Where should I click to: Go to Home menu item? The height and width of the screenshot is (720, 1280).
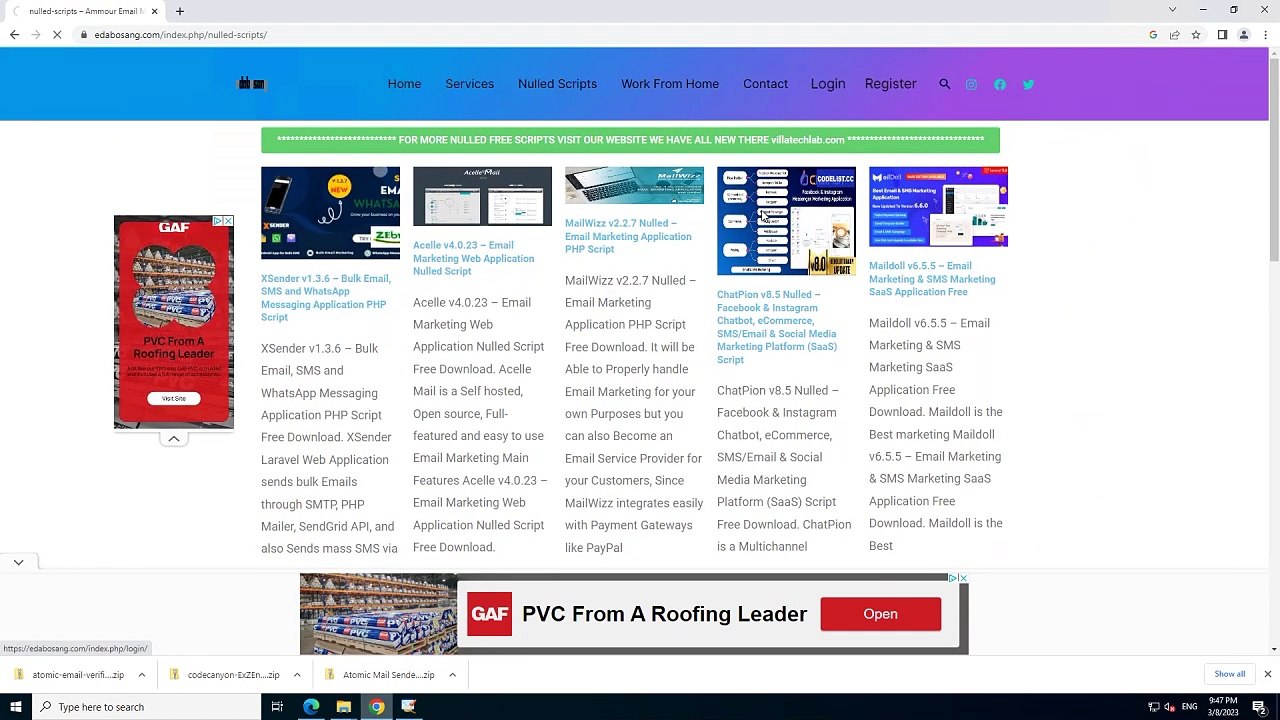(404, 84)
